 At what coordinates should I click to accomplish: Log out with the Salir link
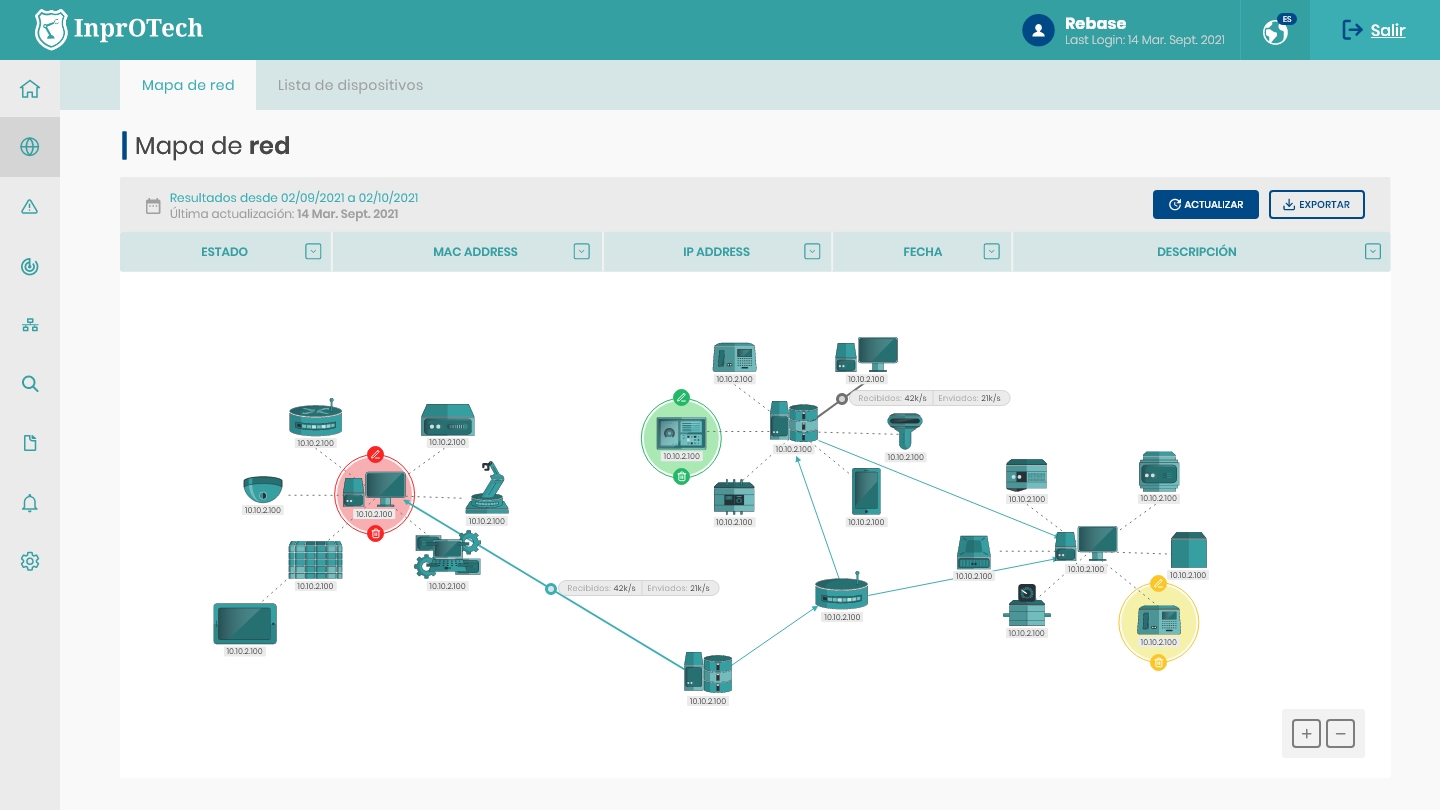click(x=1374, y=30)
